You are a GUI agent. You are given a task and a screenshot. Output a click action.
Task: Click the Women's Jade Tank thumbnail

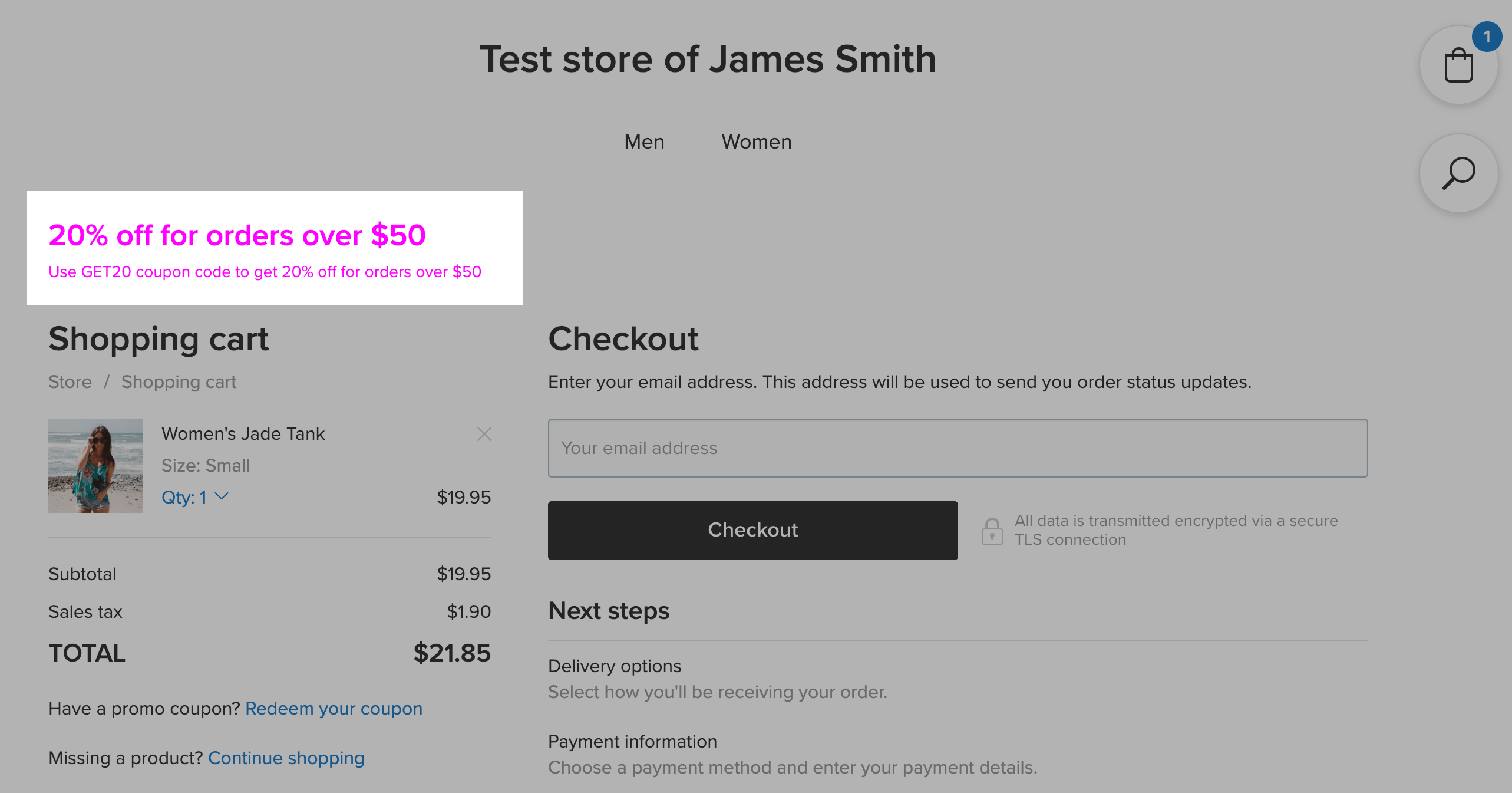point(95,466)
